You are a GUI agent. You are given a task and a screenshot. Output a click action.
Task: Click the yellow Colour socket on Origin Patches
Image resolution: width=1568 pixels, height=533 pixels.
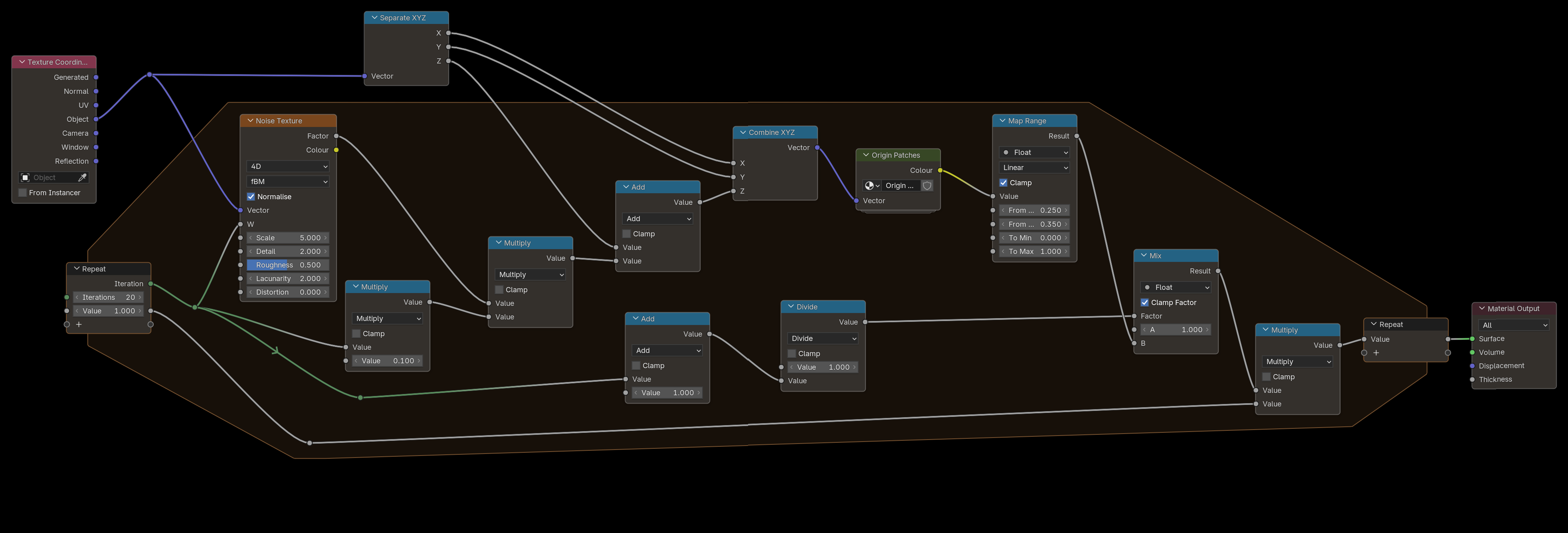click(x=940, y=170)
